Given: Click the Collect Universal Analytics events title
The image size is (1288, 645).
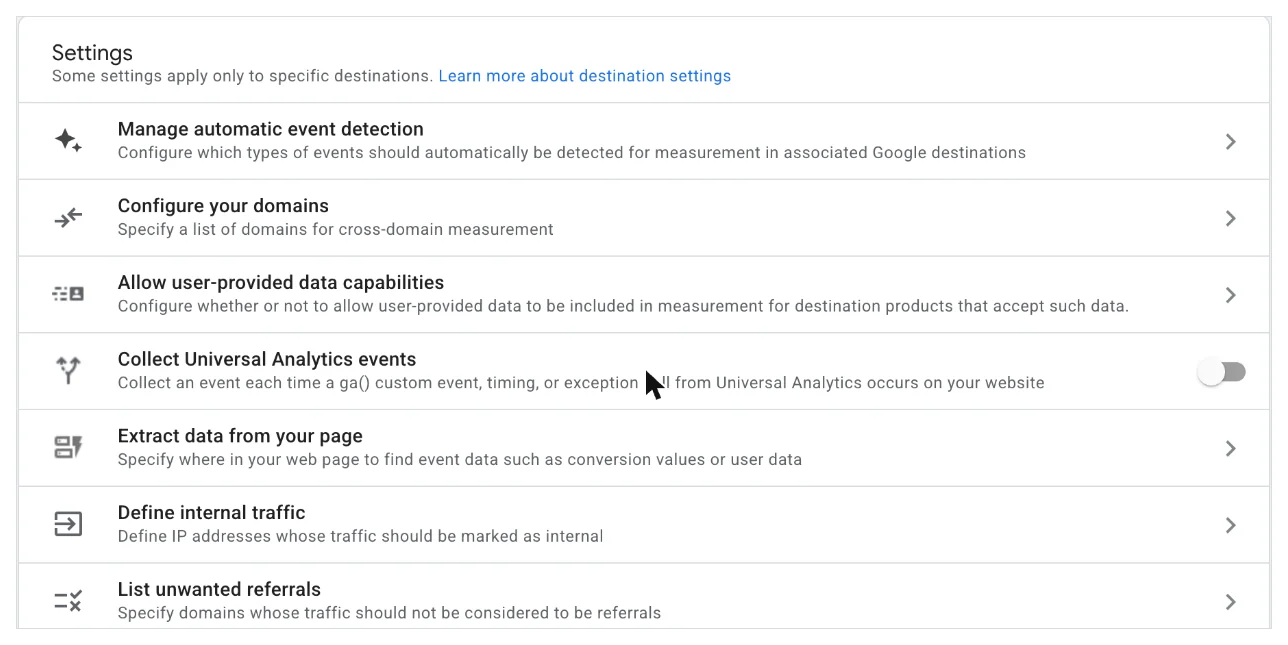Looking at the screenshot, I should click(267, 359).
